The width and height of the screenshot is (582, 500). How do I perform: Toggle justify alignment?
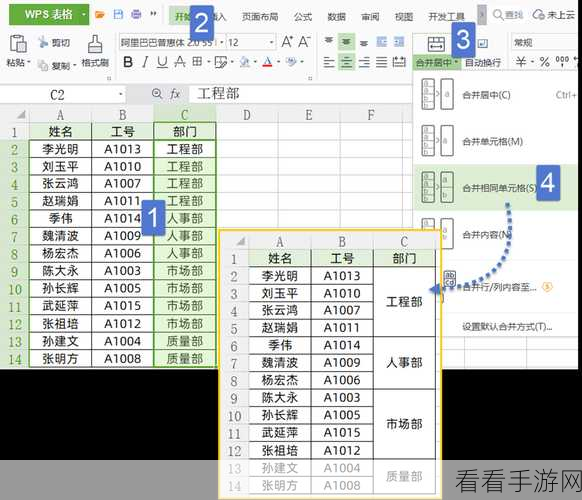pyautogui.click(x=382, y=62)
